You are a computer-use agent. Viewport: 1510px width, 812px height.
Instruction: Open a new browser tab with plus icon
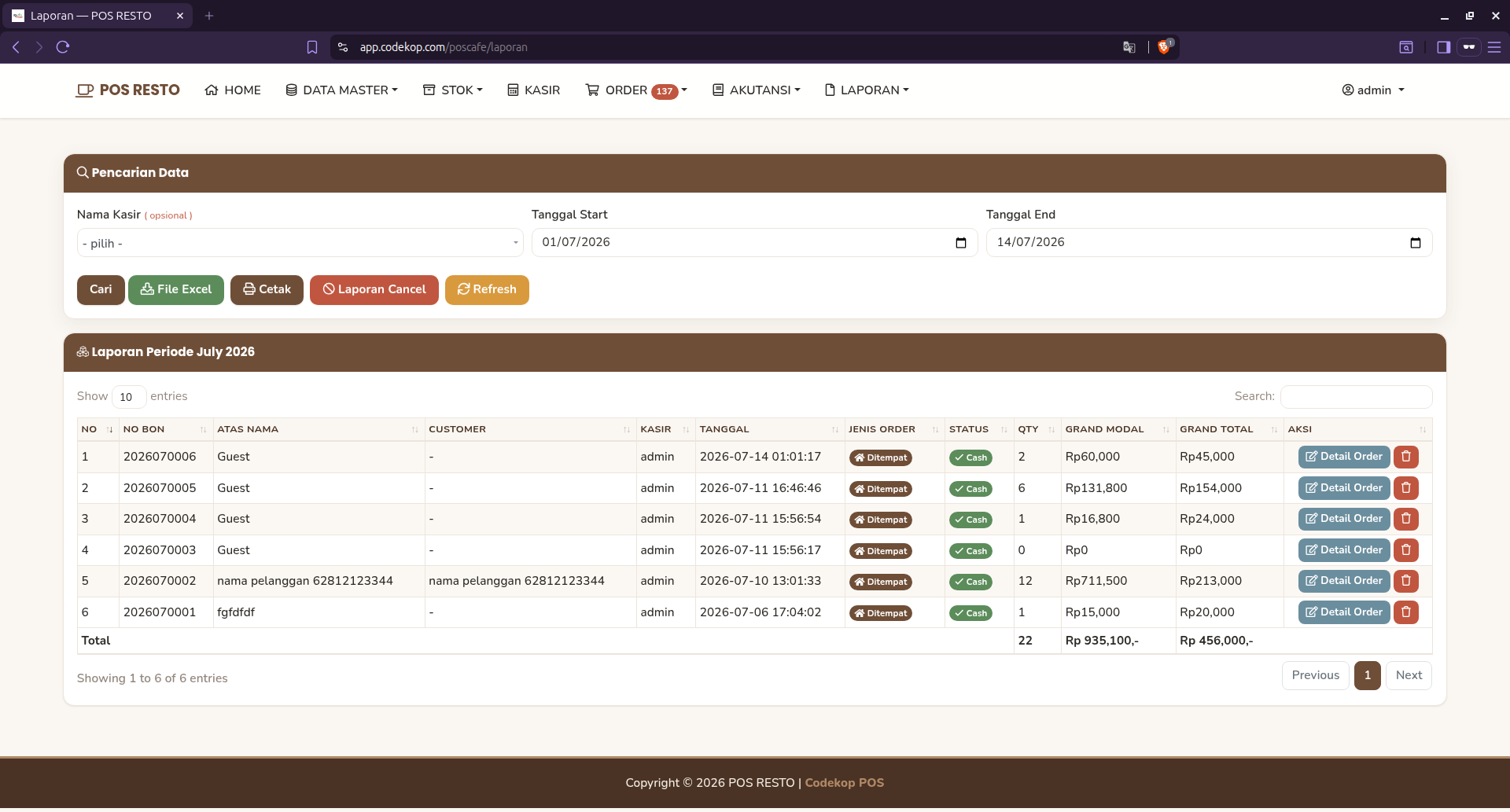(209, 16)
